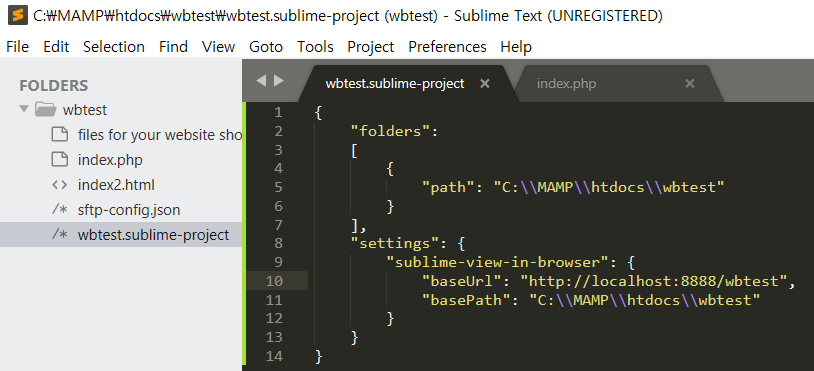Open the Selection menu
Screen dimensions: 814x371
pyautogui.click(x=114, y=47)
